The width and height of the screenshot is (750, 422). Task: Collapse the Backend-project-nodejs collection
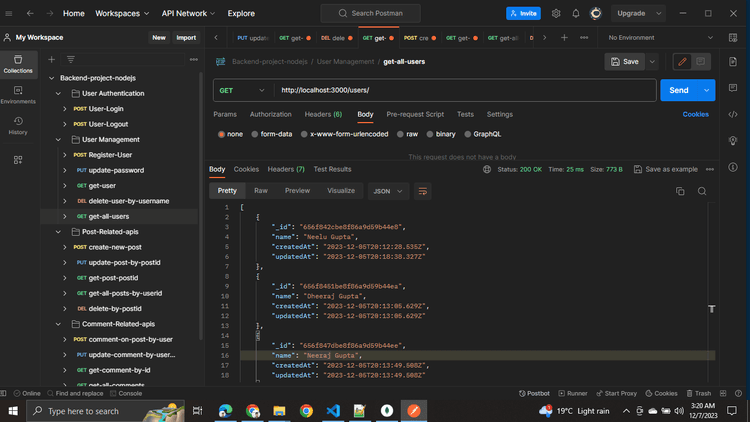point(52,78)
